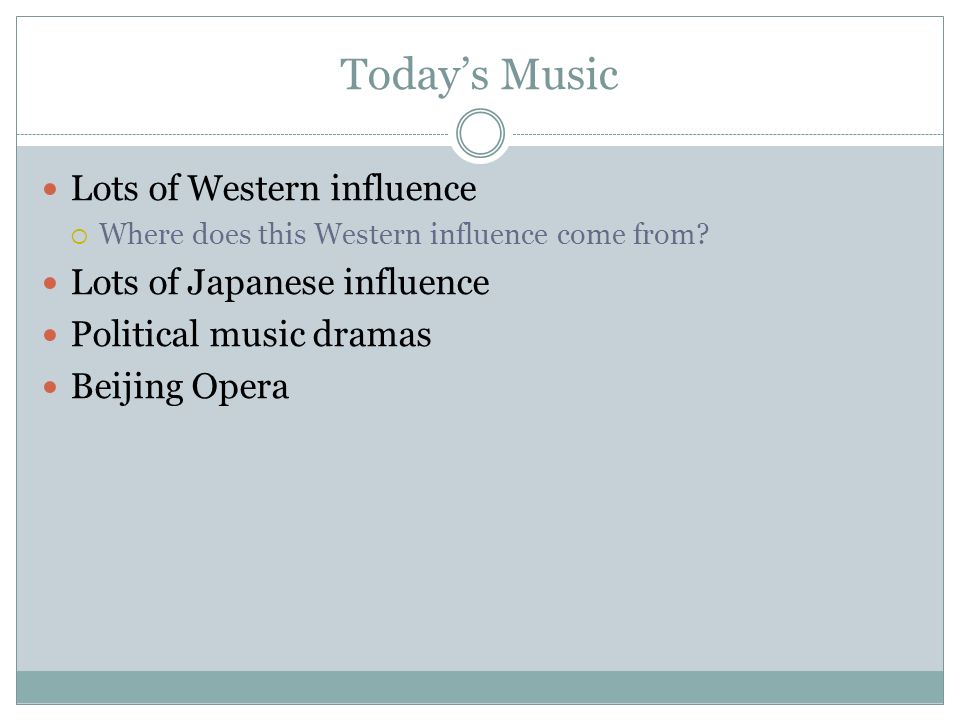960x720 pixels.
Task: Click the orange bullet beside "Political music dramas"
Action: [x=50, y=336]
